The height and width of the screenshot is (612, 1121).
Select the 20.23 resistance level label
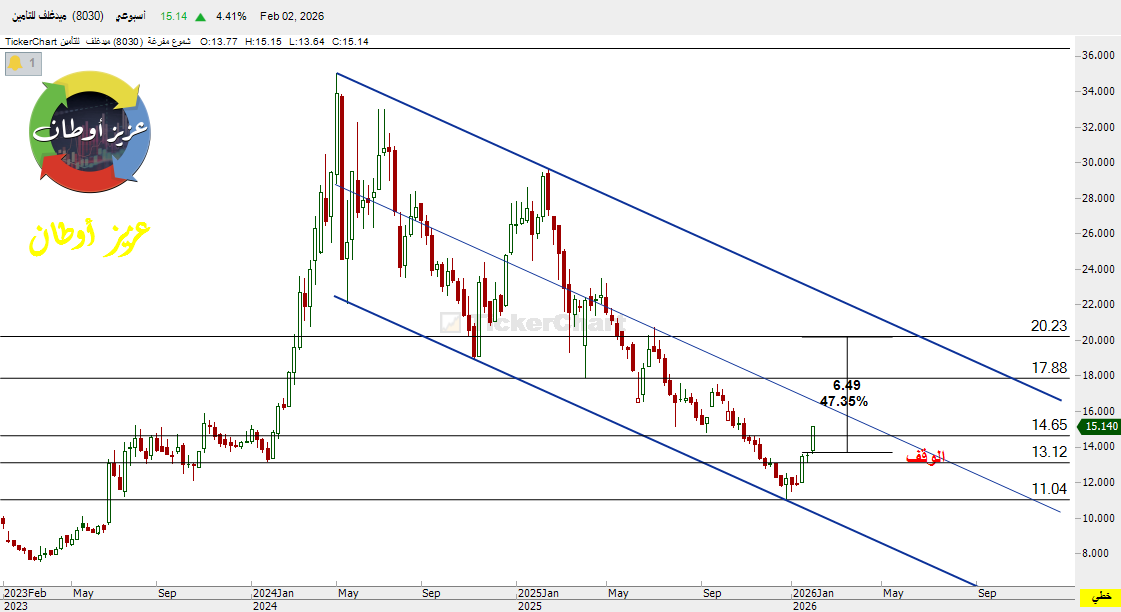(1049, 326)
